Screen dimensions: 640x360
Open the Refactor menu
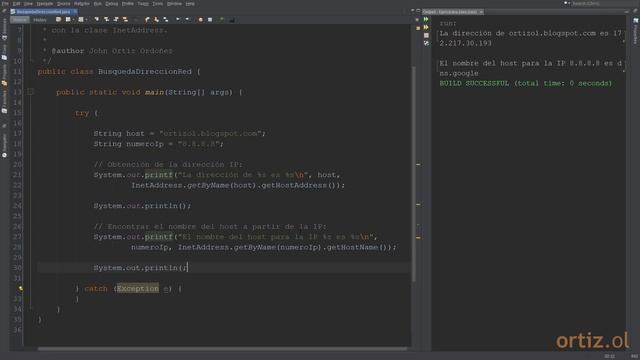pyautogui.click(x=82, y=4)
